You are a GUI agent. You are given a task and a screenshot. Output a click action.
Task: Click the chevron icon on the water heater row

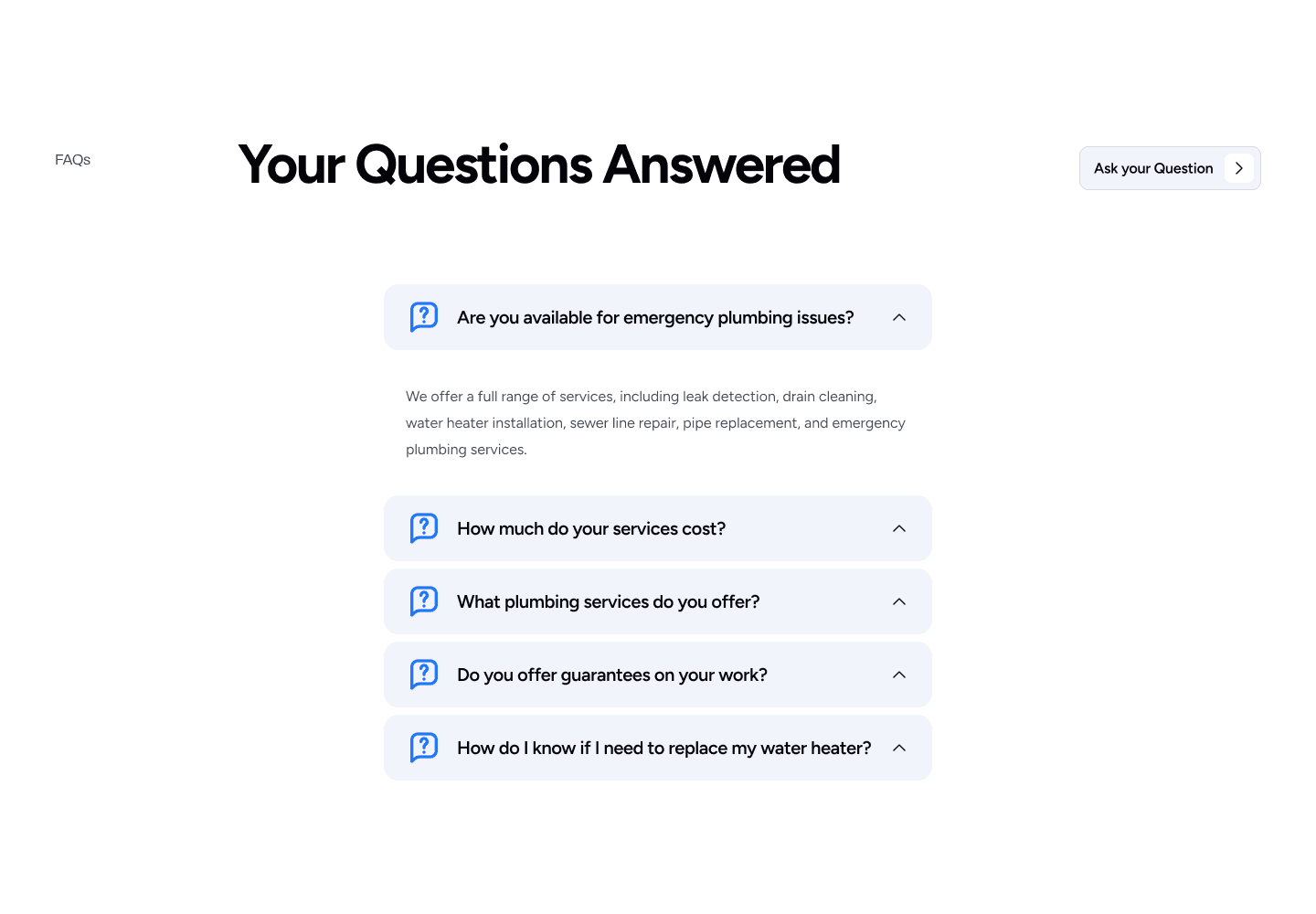click(898, 748)
